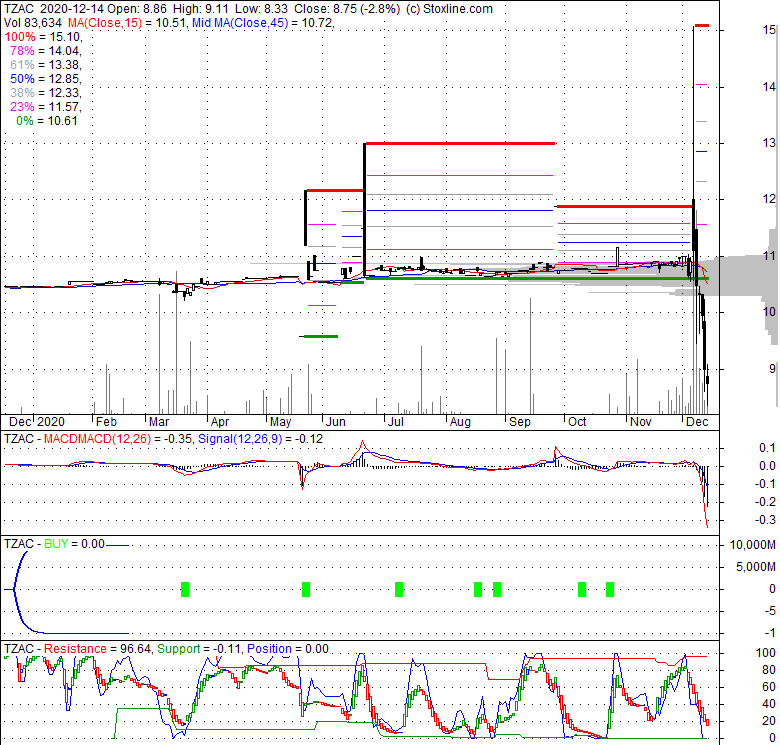780x745 pixels.
Task: Click the 2020 year label on time axis
Action: click(x=51, y=422)
